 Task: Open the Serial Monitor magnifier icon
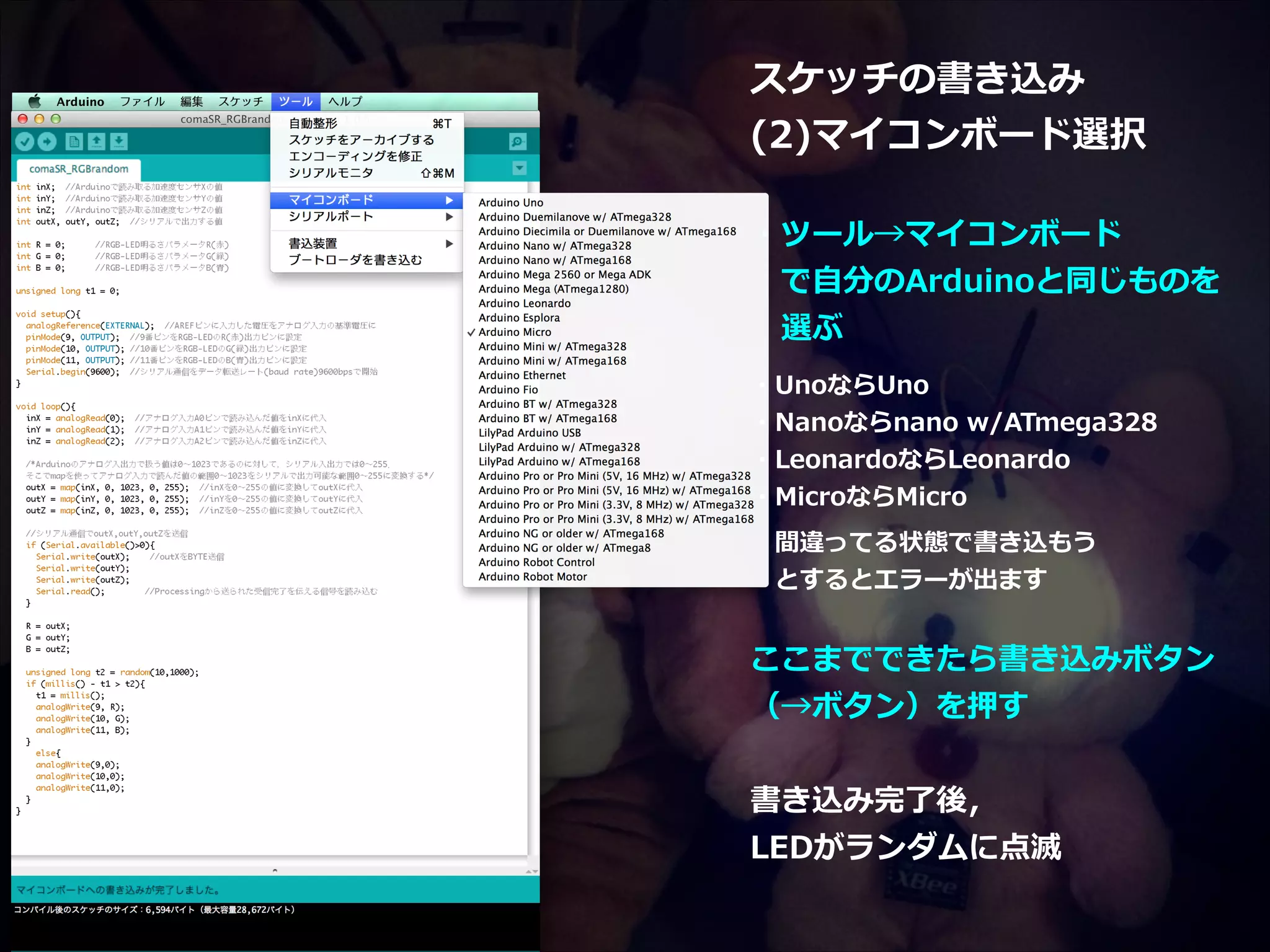pyautogui.click(x=518, y=142)
